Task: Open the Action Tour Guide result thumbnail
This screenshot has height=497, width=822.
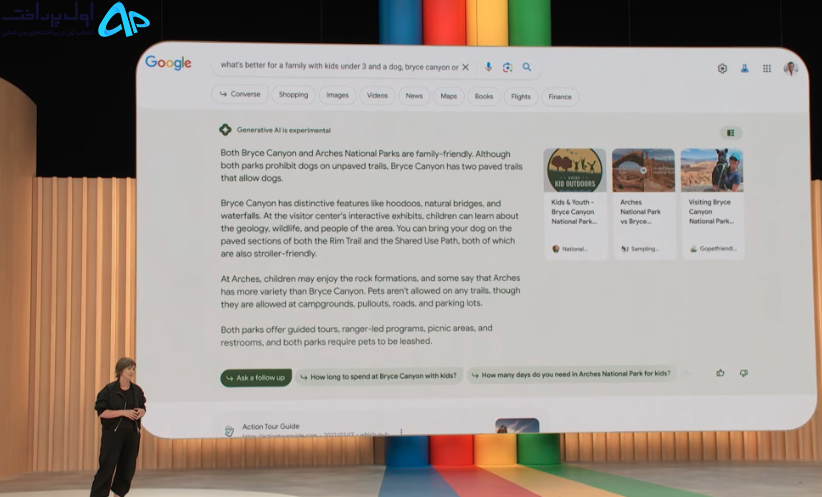Action: 517,425
